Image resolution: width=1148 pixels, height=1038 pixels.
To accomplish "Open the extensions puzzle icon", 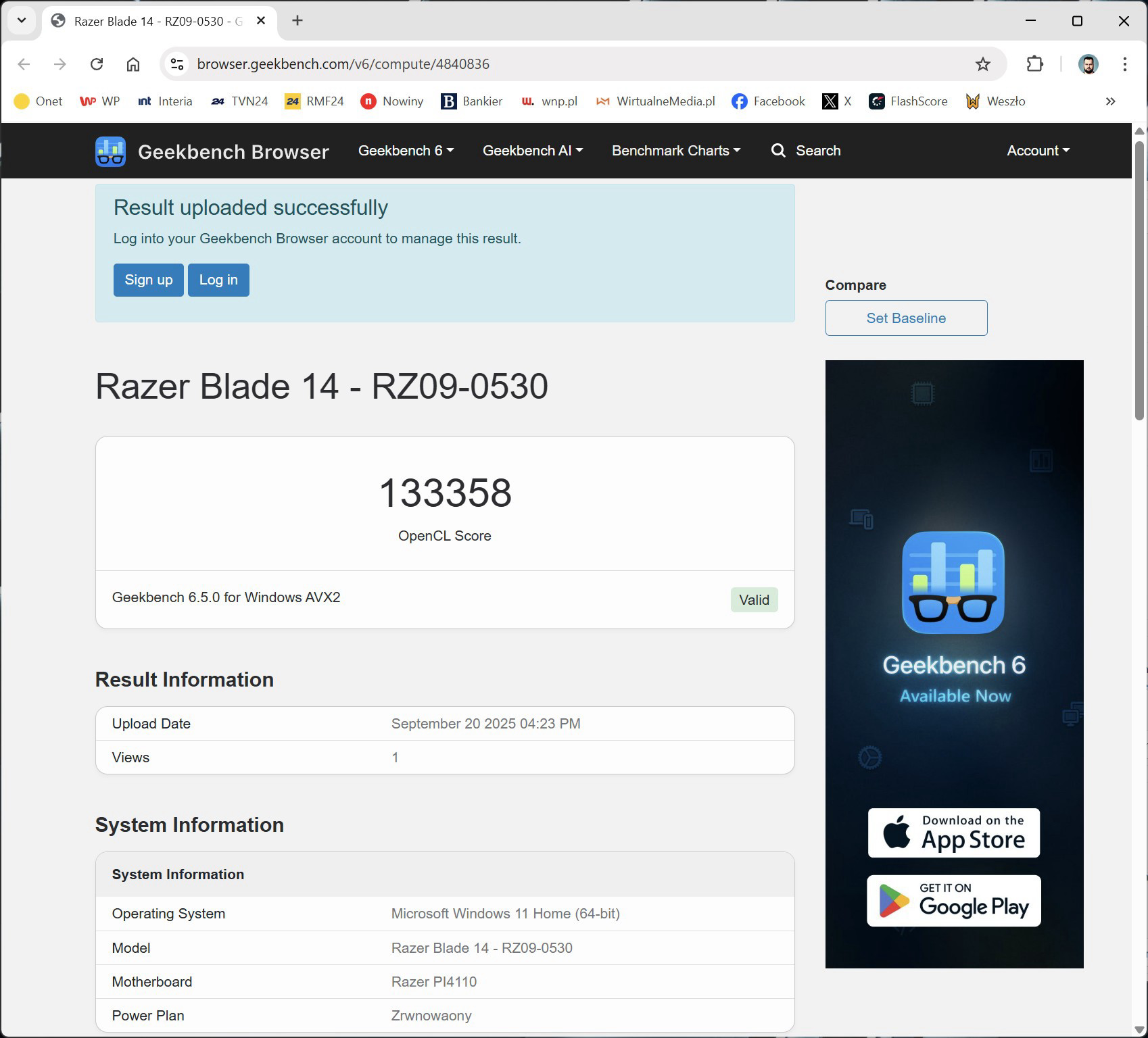I will coord(1035,64).
